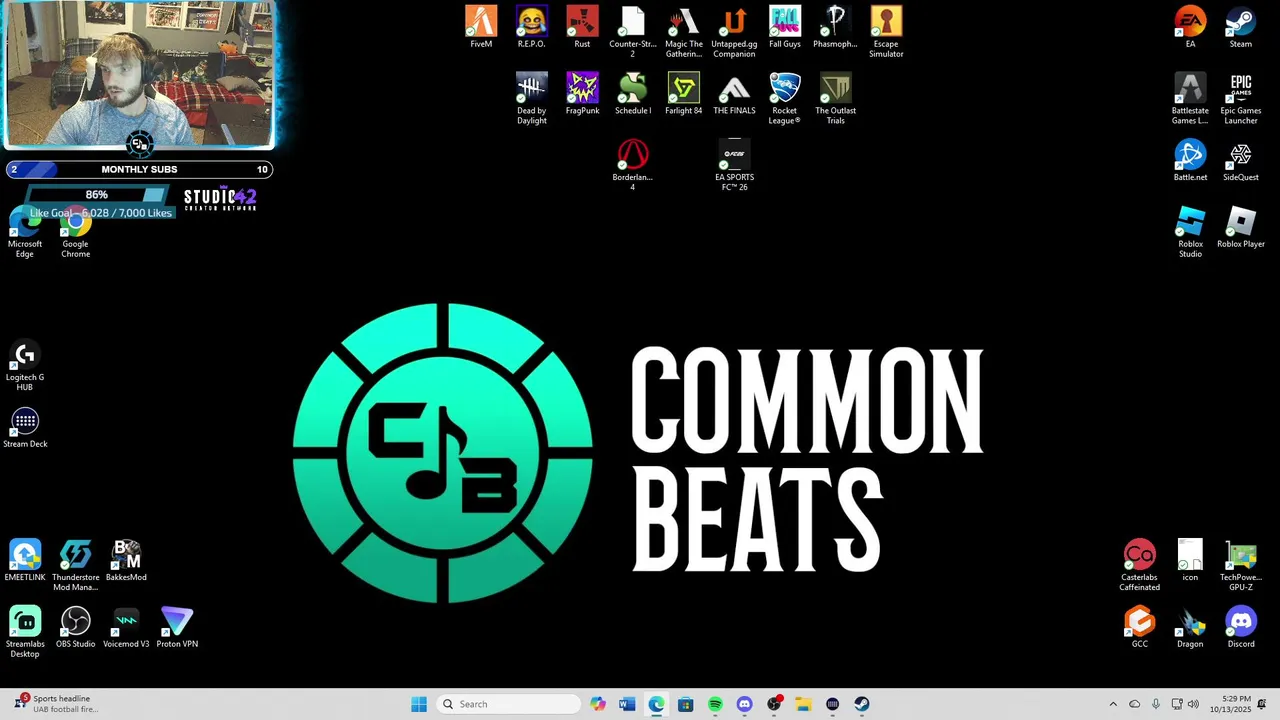
Task: Open Microsoft Store from the taskbar
Action: click(686, 704)
